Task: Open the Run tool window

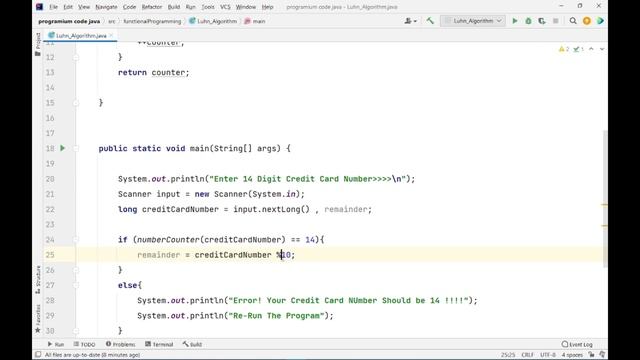Action: (x=56, y=344)
